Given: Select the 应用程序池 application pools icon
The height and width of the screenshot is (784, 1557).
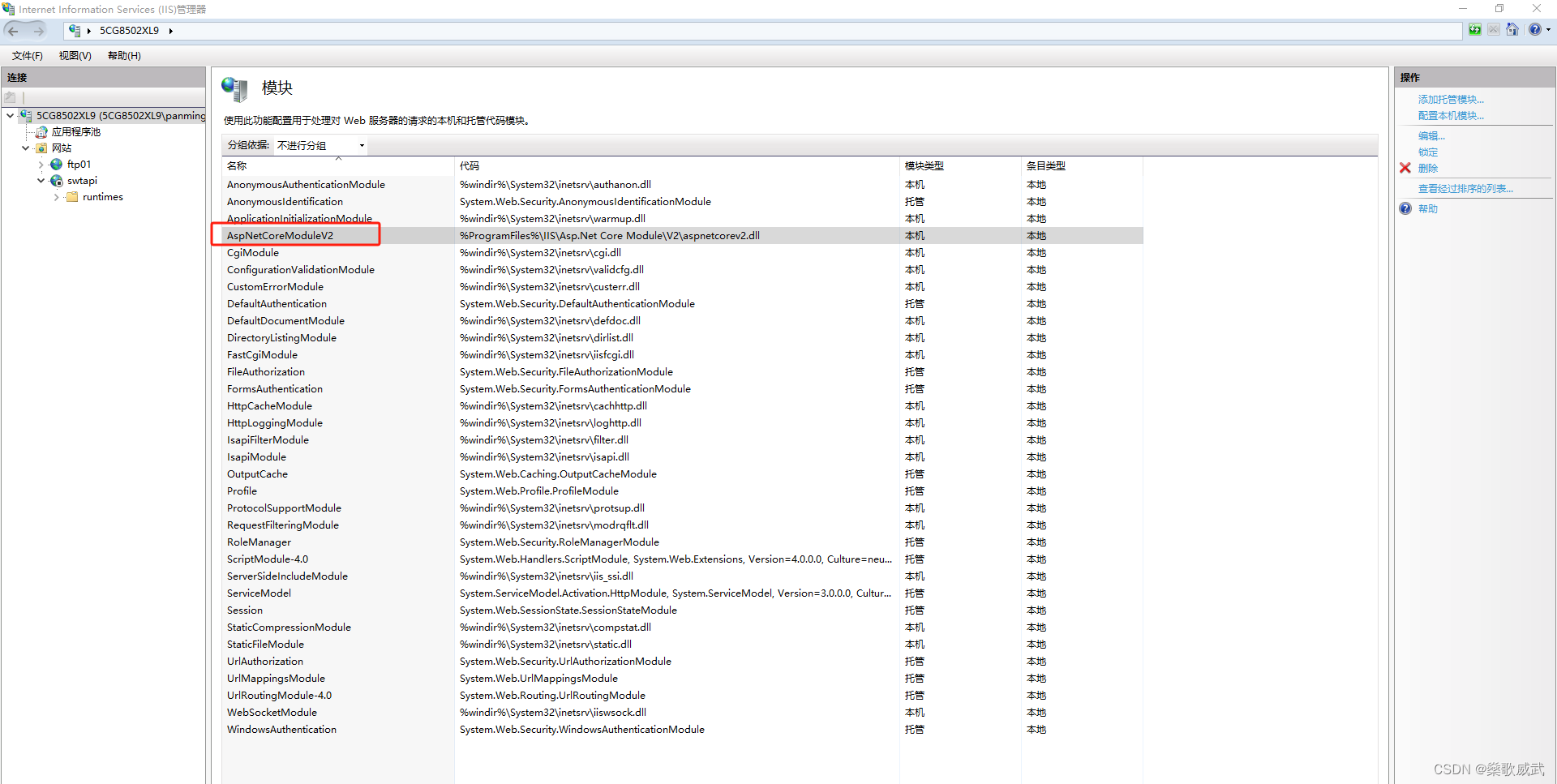Looking at the screenshot, I should pos(41,132).
